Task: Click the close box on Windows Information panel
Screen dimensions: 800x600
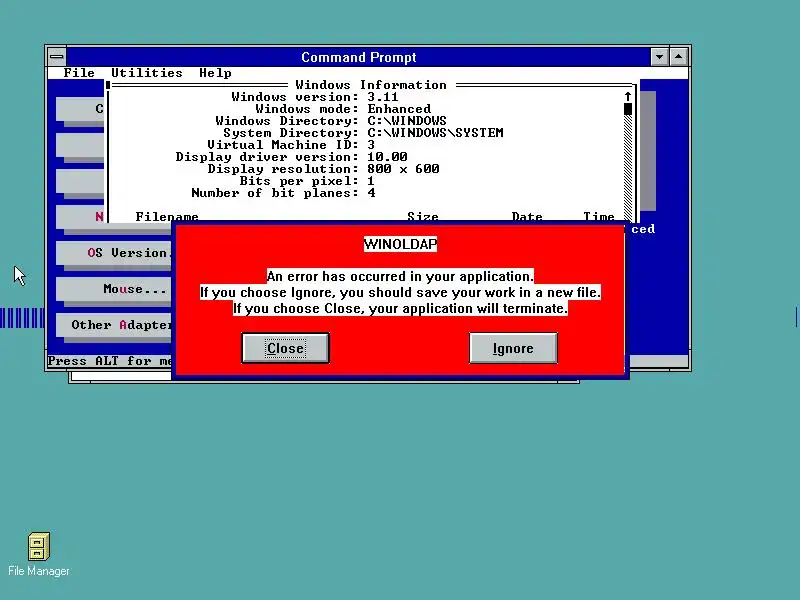Action: click(x=108, y=85)
